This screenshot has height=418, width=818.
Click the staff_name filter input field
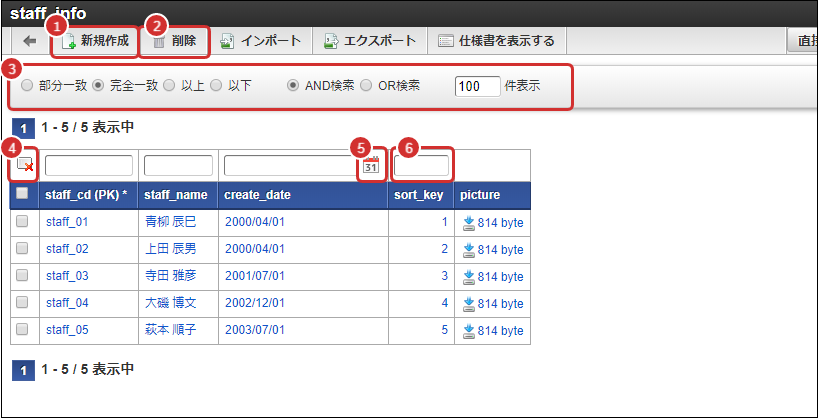(x=178, y=165)
